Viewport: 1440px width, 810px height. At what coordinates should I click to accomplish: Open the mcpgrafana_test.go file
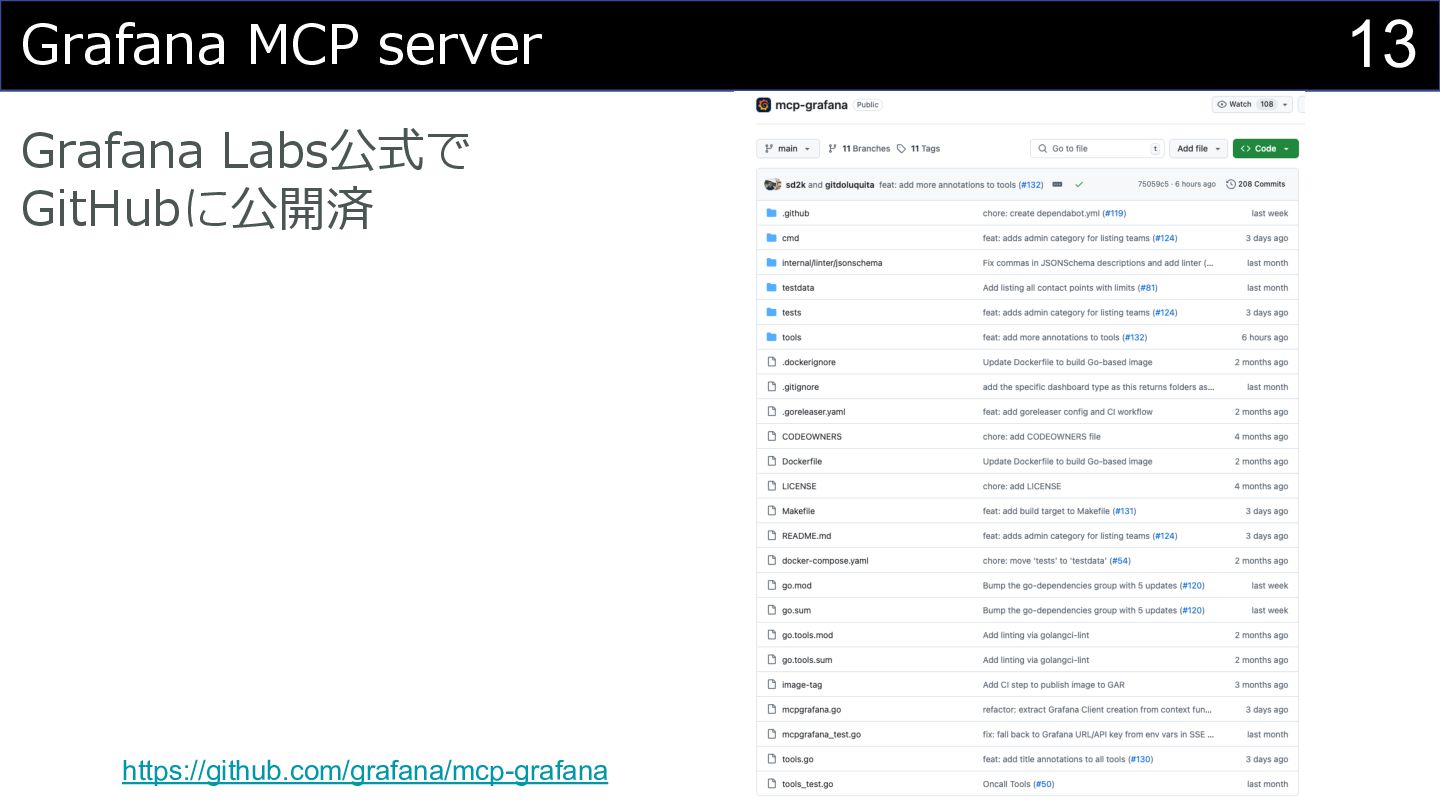[821, 734]
